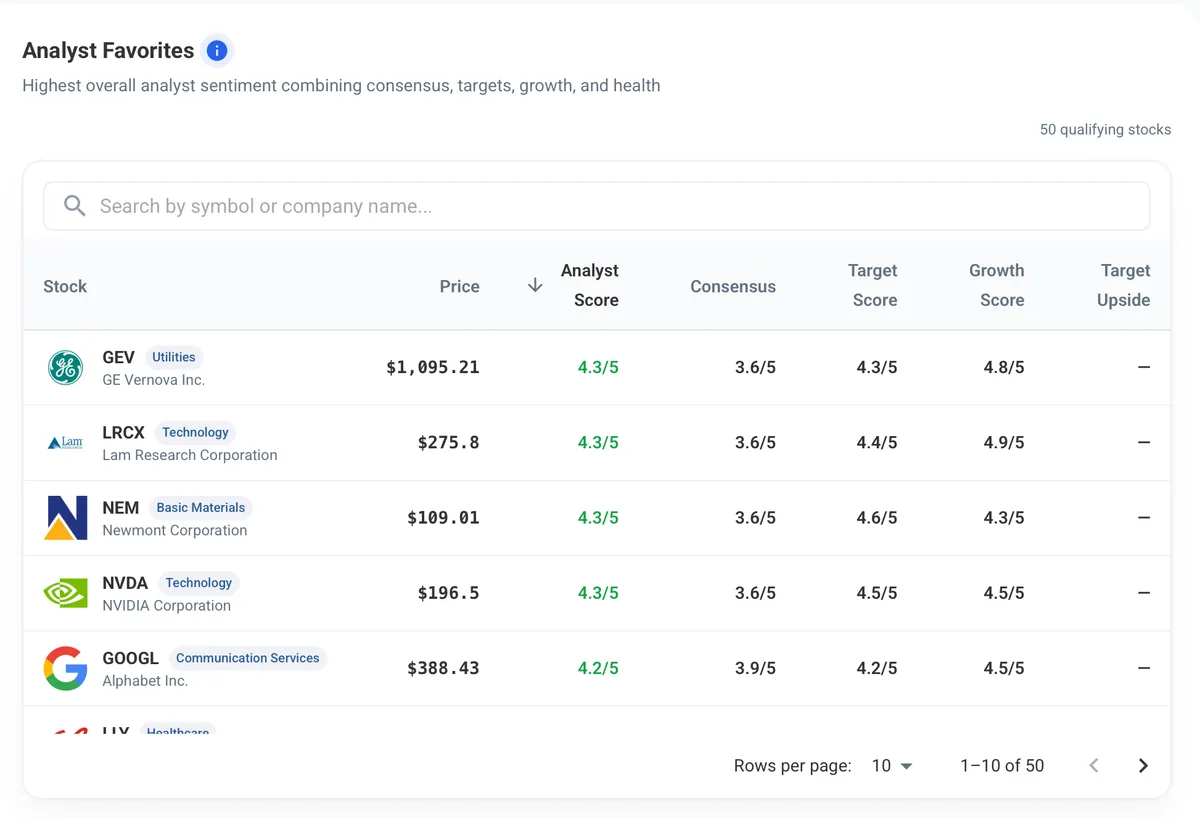
Task: Click the $1,095.21 price value
Action: tap(433, 367)
